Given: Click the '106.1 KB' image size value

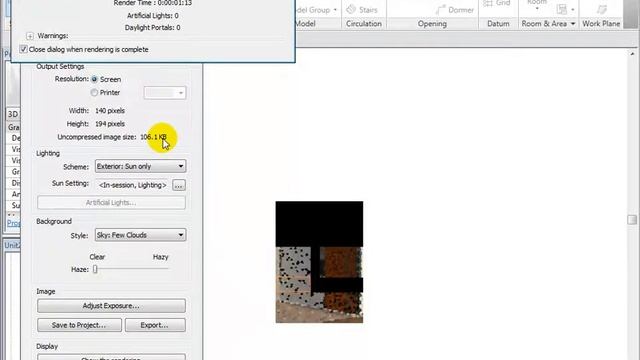Looking at the screenshot, I should pos(153,137).
